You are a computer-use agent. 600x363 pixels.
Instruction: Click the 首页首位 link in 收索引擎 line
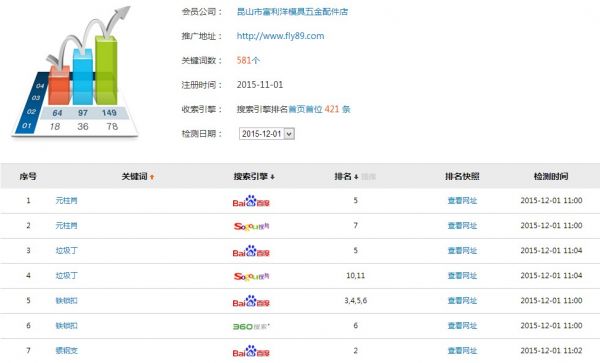pyautogui.click(x=305, y=109)
